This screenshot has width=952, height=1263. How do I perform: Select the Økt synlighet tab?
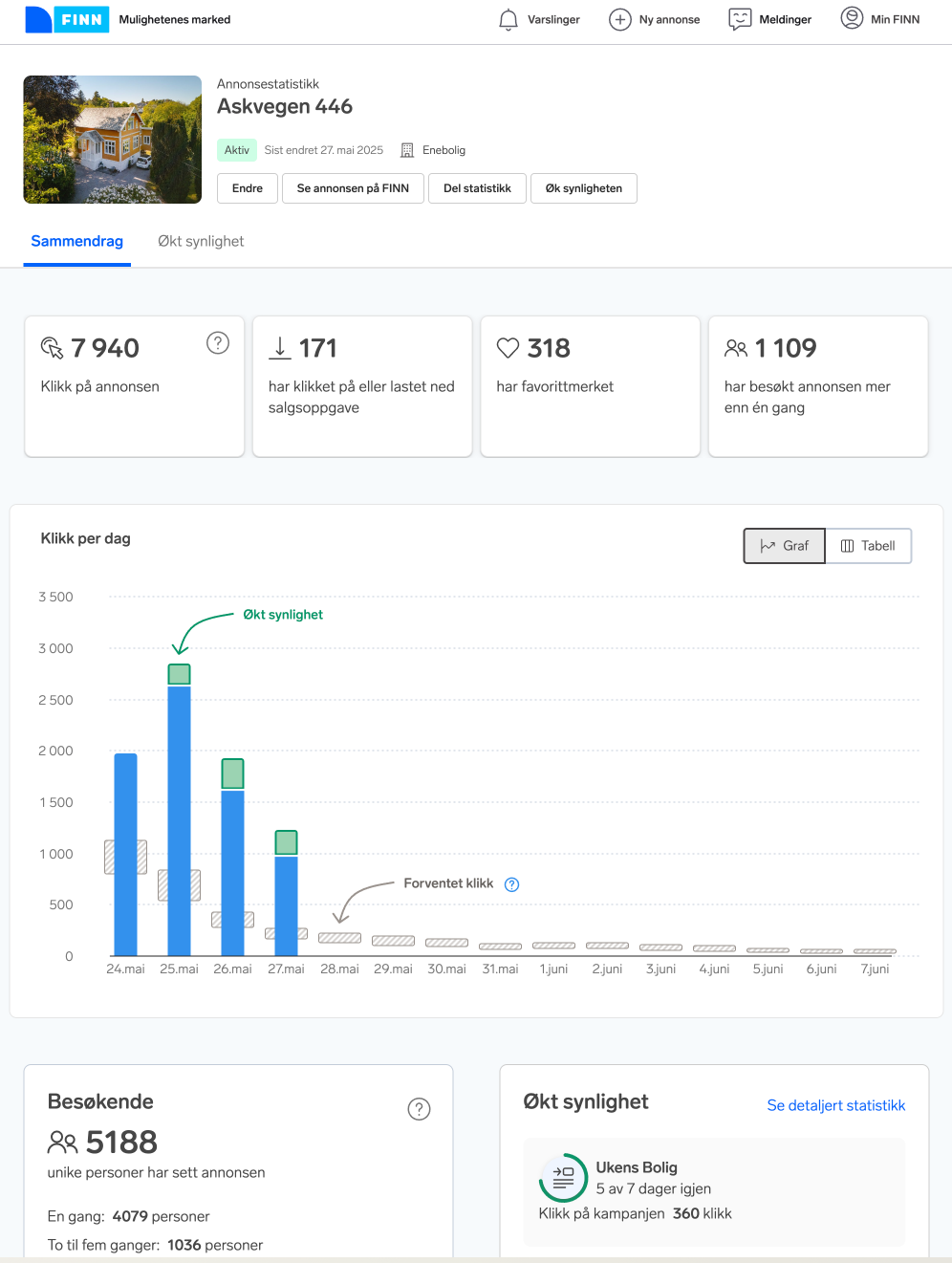(x=201, y=241)
